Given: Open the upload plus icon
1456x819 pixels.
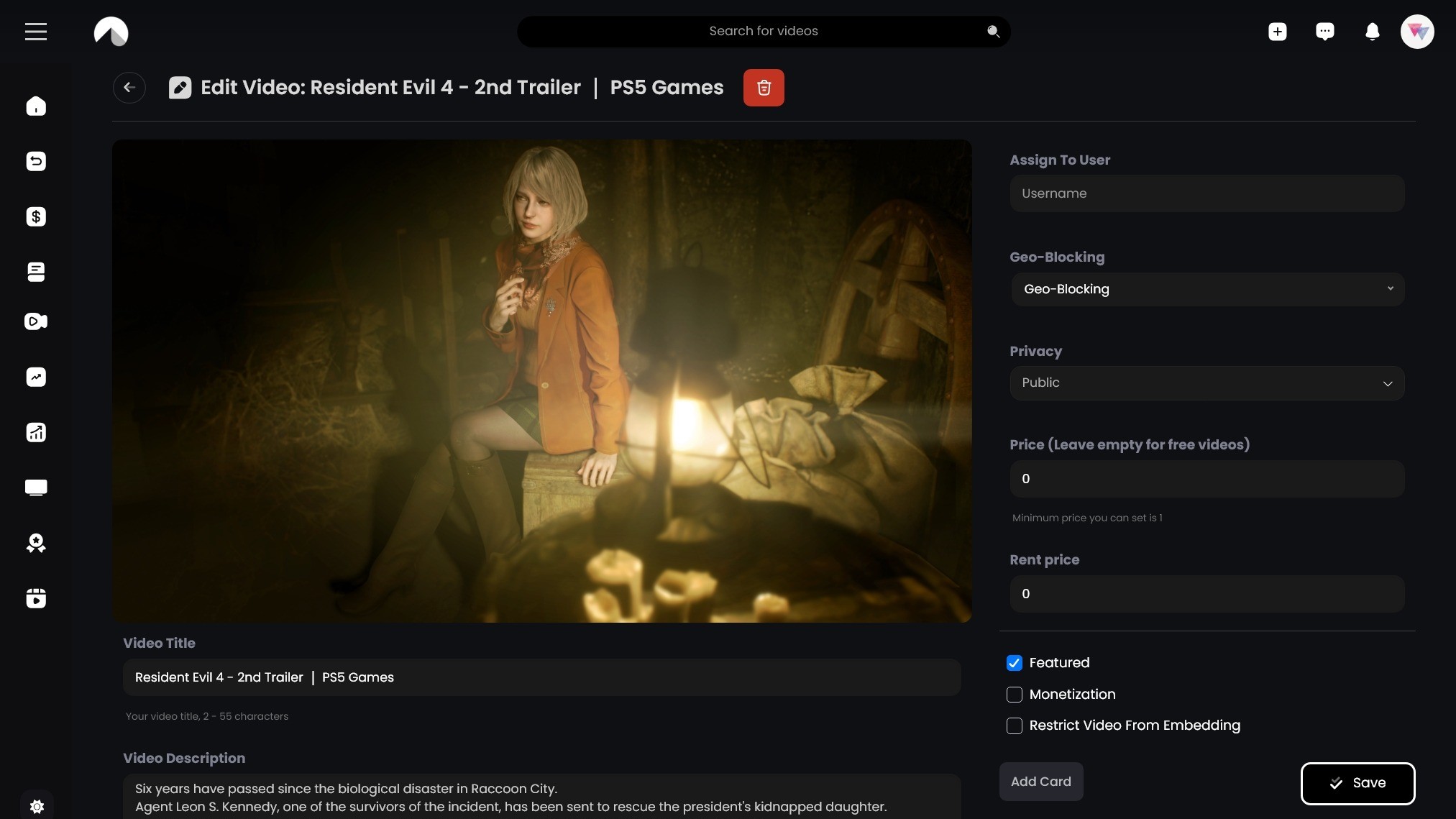Looking at the screenshot, I should [1277, 32].
